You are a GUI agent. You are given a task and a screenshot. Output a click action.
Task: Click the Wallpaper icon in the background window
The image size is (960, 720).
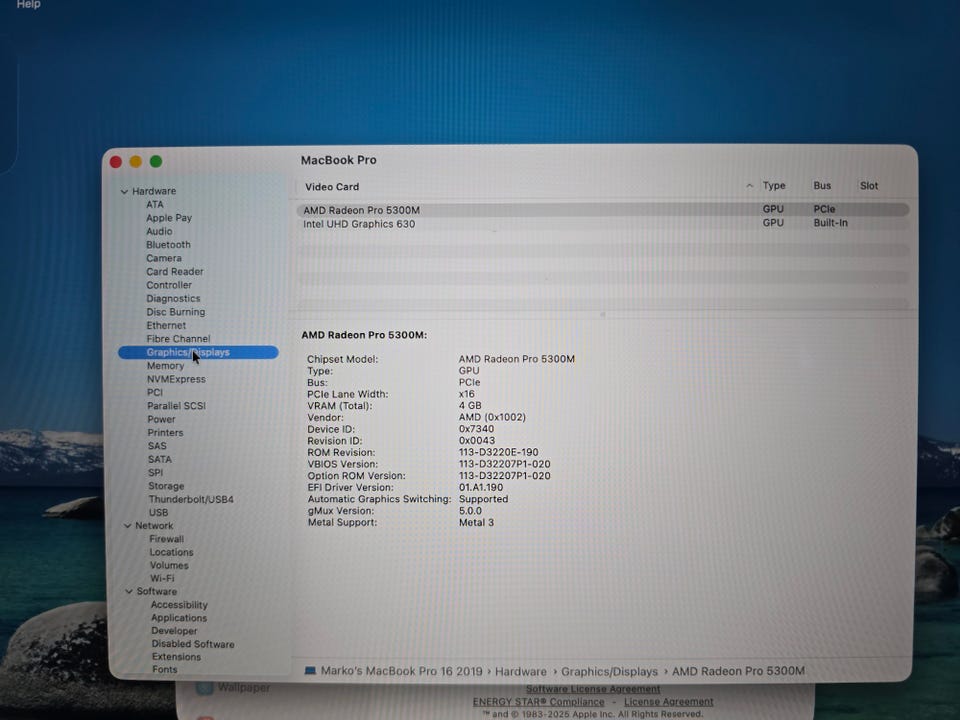pos(205,688)
